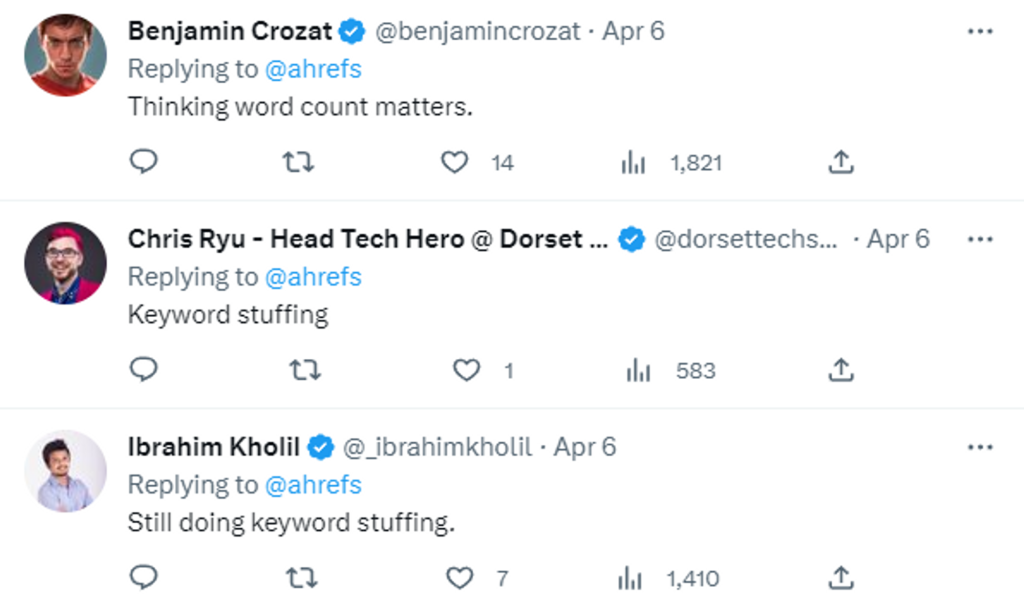Image resolution: width=1024 pixels, height=612 pixels.
Task: Open more options menu on Chris Ryu's tweet
Action: tap(980, 239)
